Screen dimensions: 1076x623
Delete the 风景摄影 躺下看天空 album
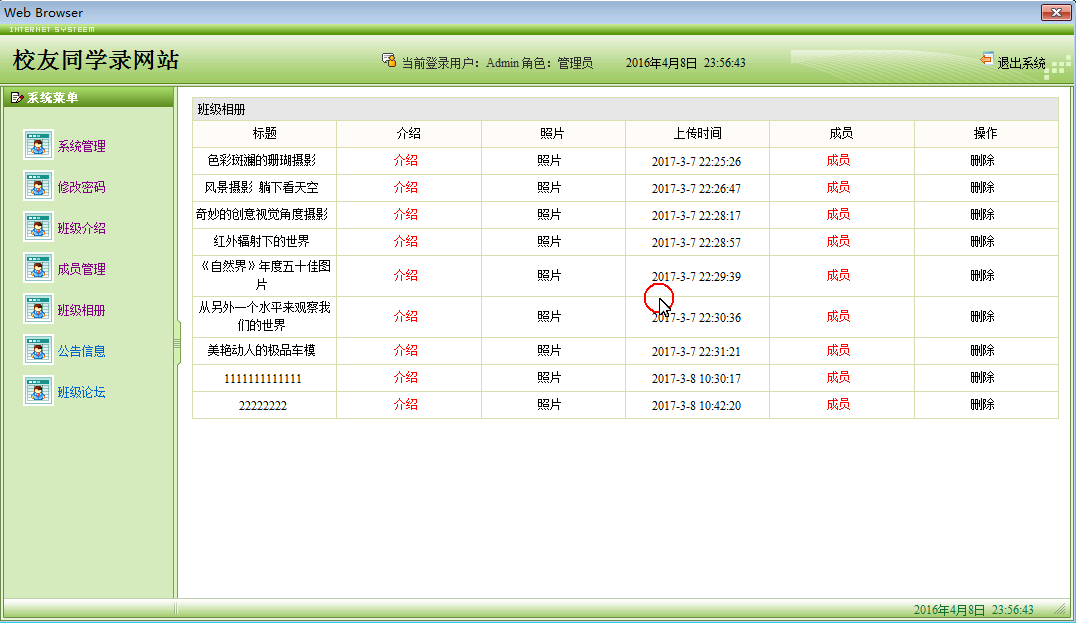click(982, 187)
